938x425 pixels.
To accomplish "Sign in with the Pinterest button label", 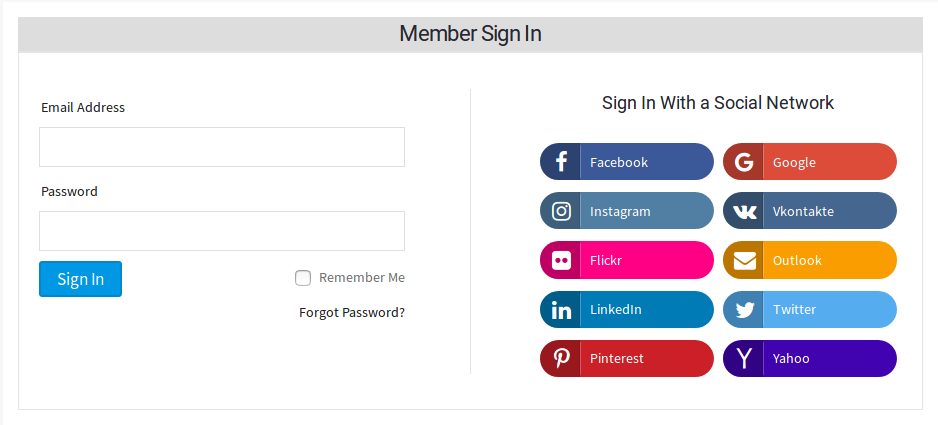I will 617,359.
